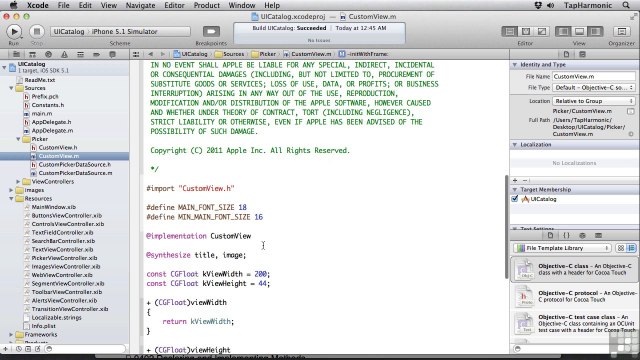Expand the Images group
640x360 pixels.
click(11, 190)
